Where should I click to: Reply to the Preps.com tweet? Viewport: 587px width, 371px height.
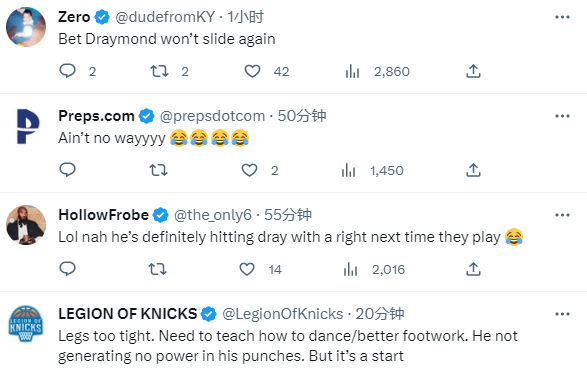point(68,170)
